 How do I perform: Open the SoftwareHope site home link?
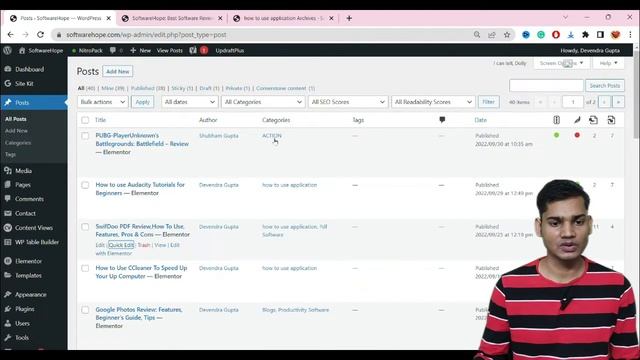pos(41,50)
